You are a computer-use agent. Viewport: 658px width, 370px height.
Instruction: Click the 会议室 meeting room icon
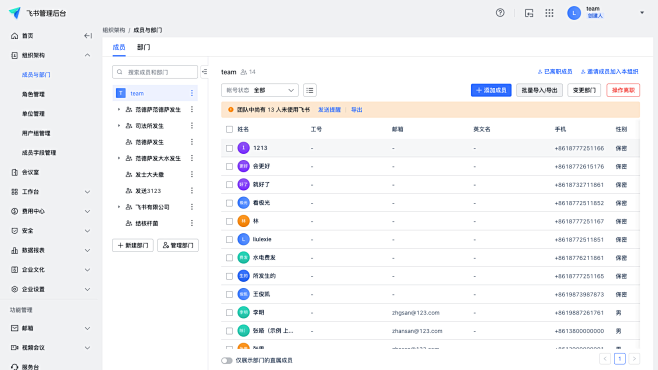tap(15, 172)
